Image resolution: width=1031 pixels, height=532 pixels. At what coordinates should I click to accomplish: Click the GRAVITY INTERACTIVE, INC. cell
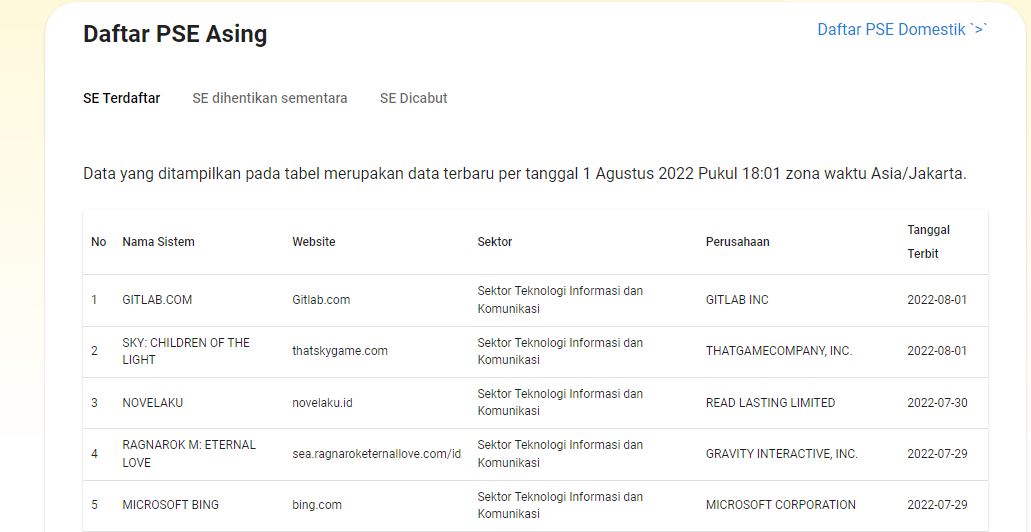click(782, 454)
